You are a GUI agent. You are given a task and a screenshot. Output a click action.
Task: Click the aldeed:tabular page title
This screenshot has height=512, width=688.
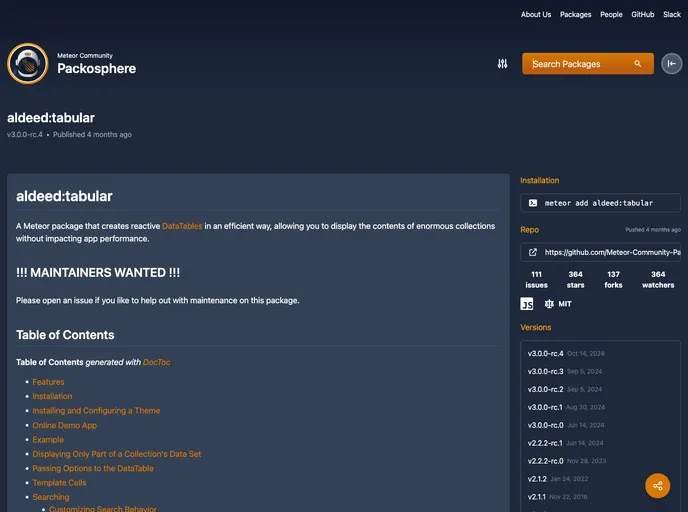coord(51,118)
